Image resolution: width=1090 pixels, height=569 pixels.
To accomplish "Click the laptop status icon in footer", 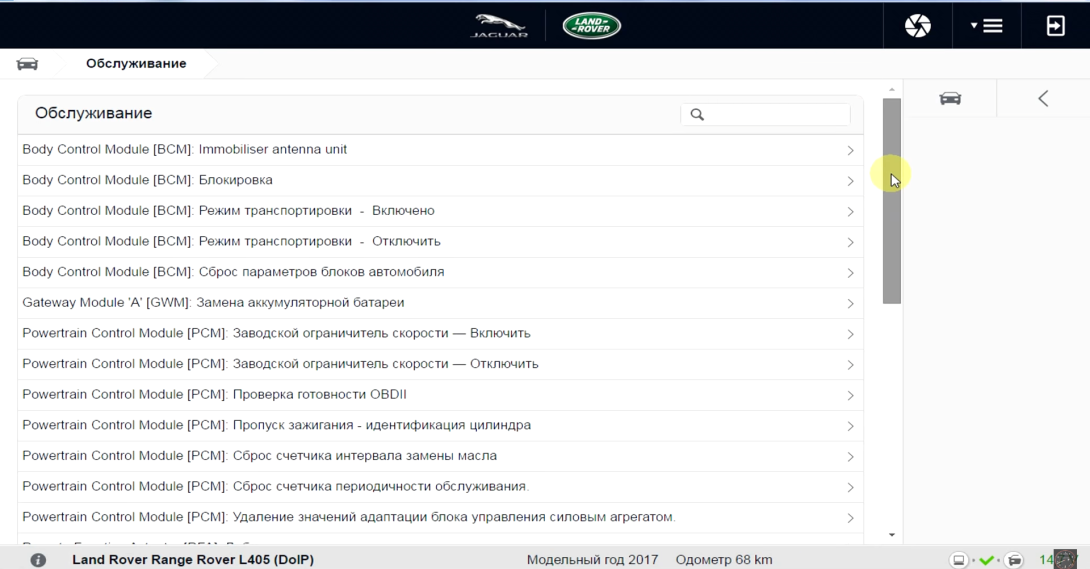I will 959,560.
